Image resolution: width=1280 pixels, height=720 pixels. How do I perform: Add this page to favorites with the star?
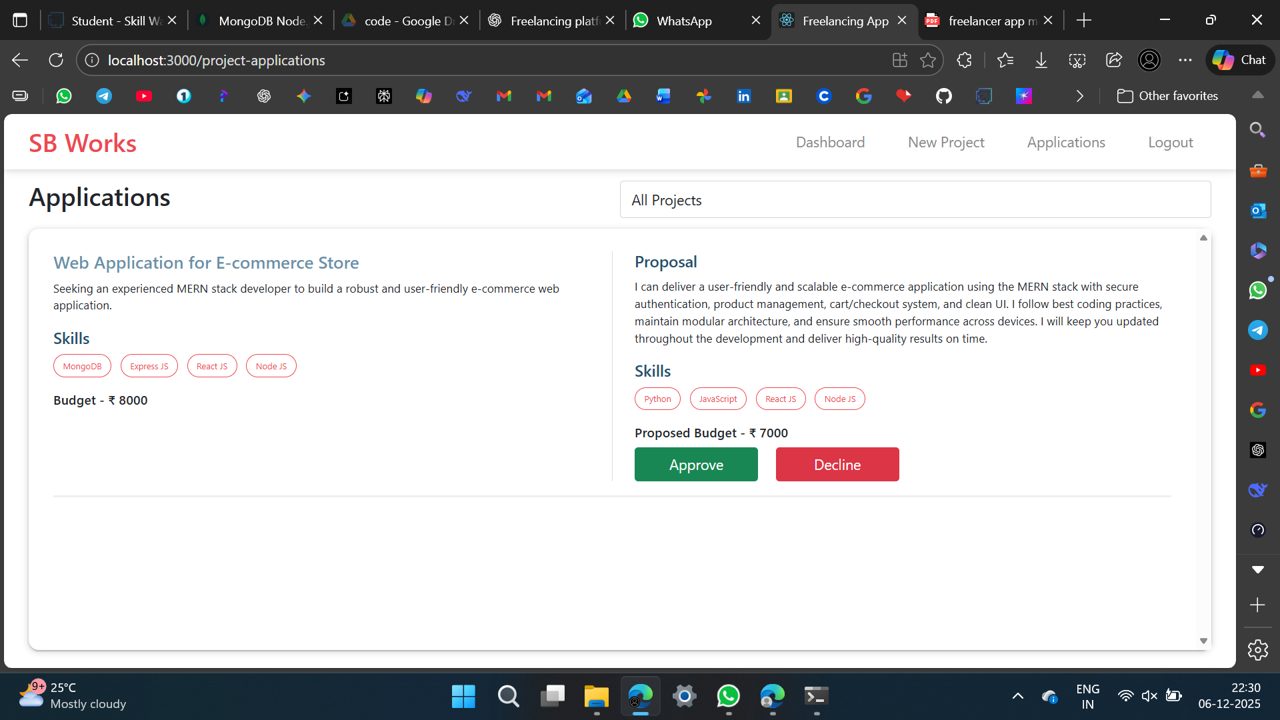928,60
